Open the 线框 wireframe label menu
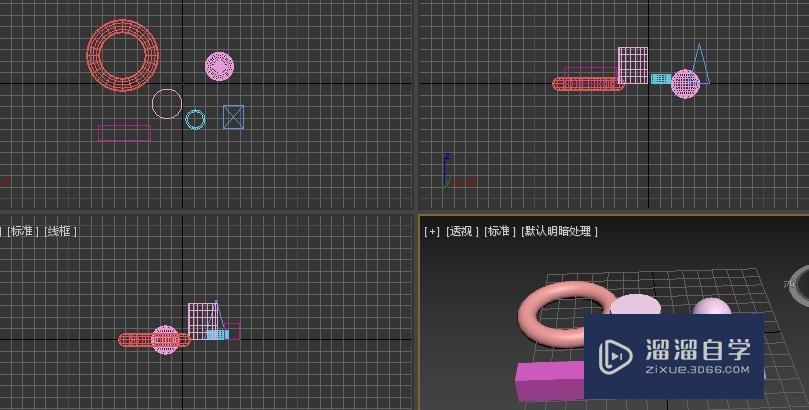Image resolution: width=809 pixels, height=410 pixels. pyautogui.click(x=60, y=232)
